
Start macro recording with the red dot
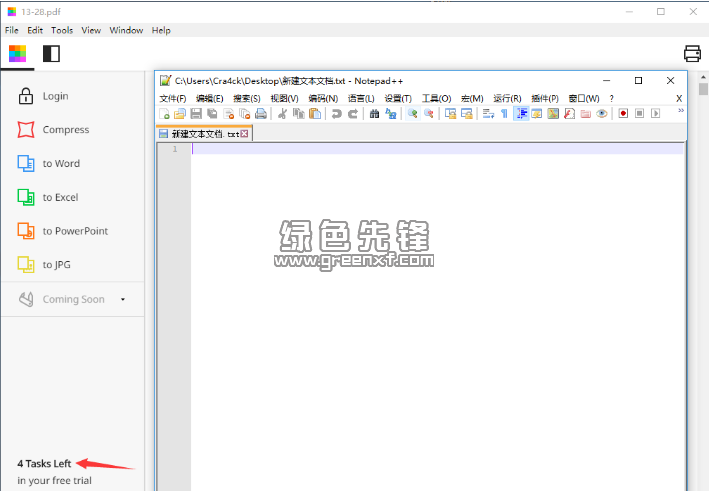[622, 114]
